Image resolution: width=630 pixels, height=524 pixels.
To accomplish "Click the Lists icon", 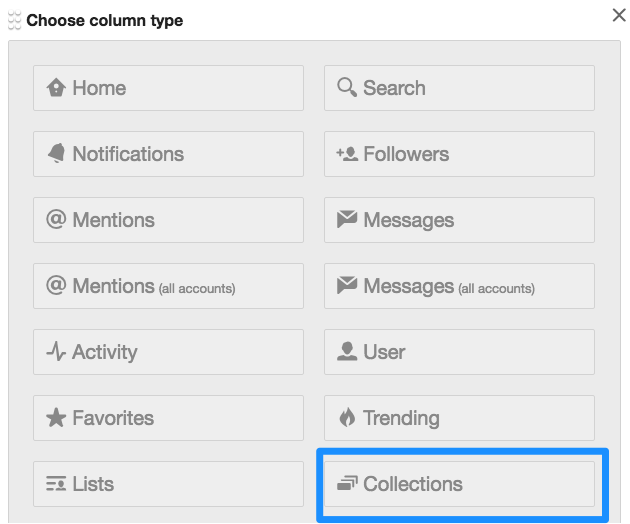I will tap(56, 484).
